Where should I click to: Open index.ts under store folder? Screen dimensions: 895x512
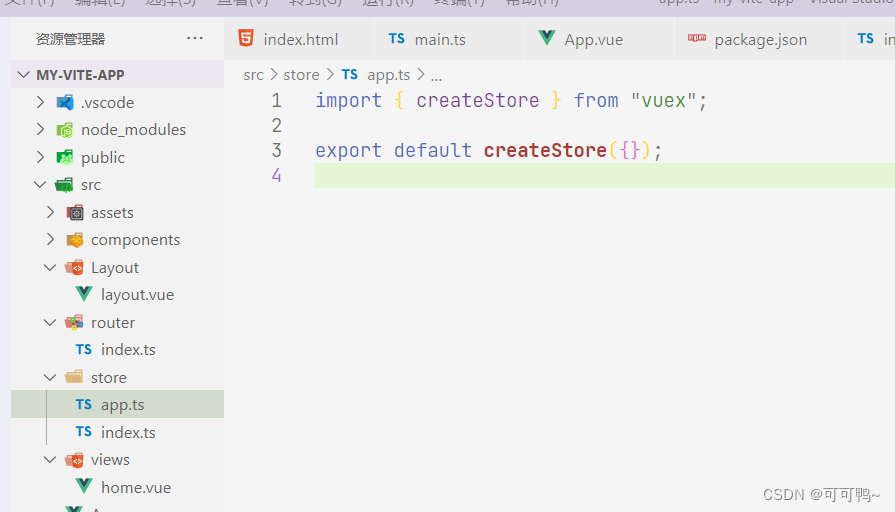128,432
